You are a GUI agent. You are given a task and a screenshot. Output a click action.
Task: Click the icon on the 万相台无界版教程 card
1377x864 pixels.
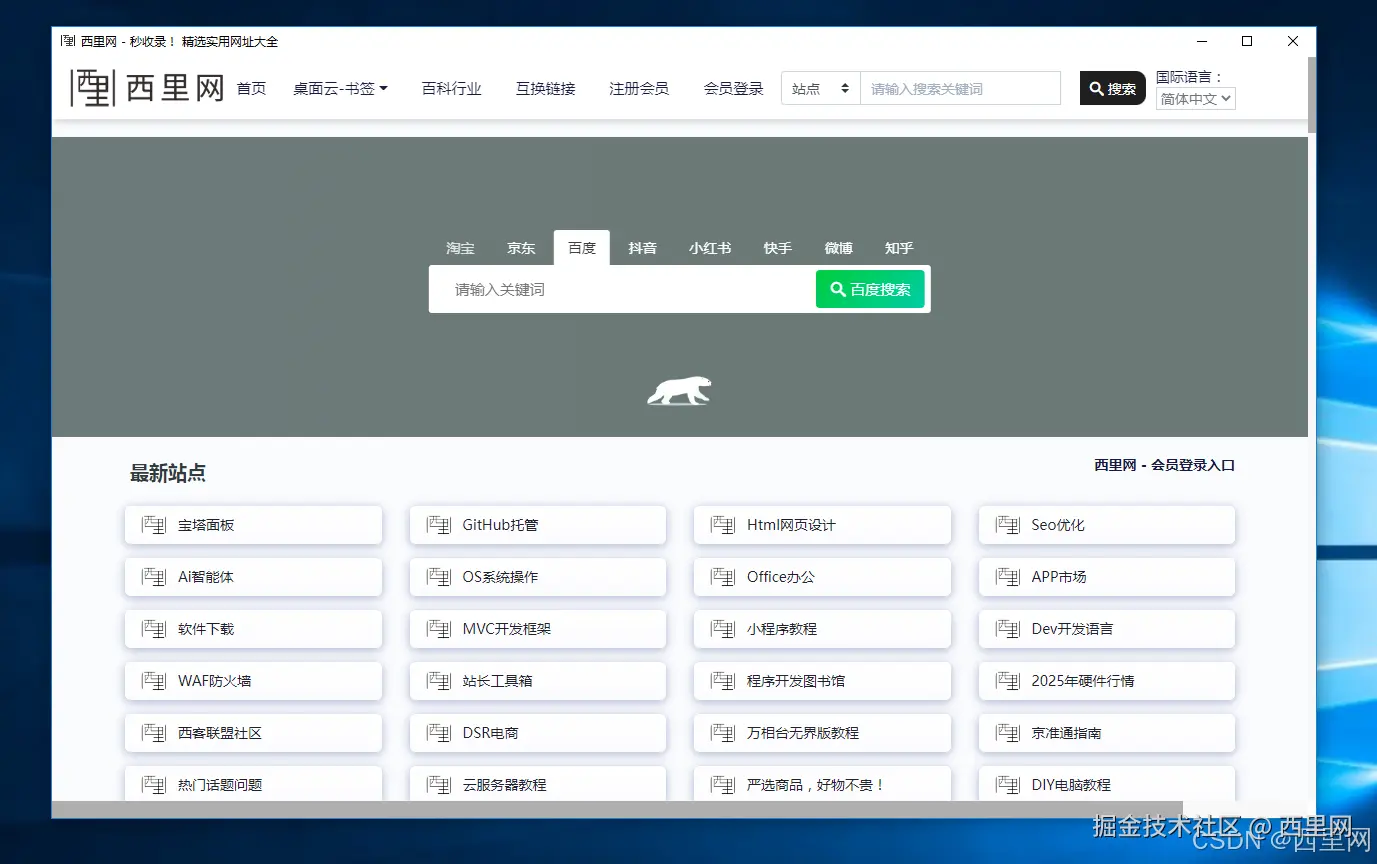[x=722, y=733]
